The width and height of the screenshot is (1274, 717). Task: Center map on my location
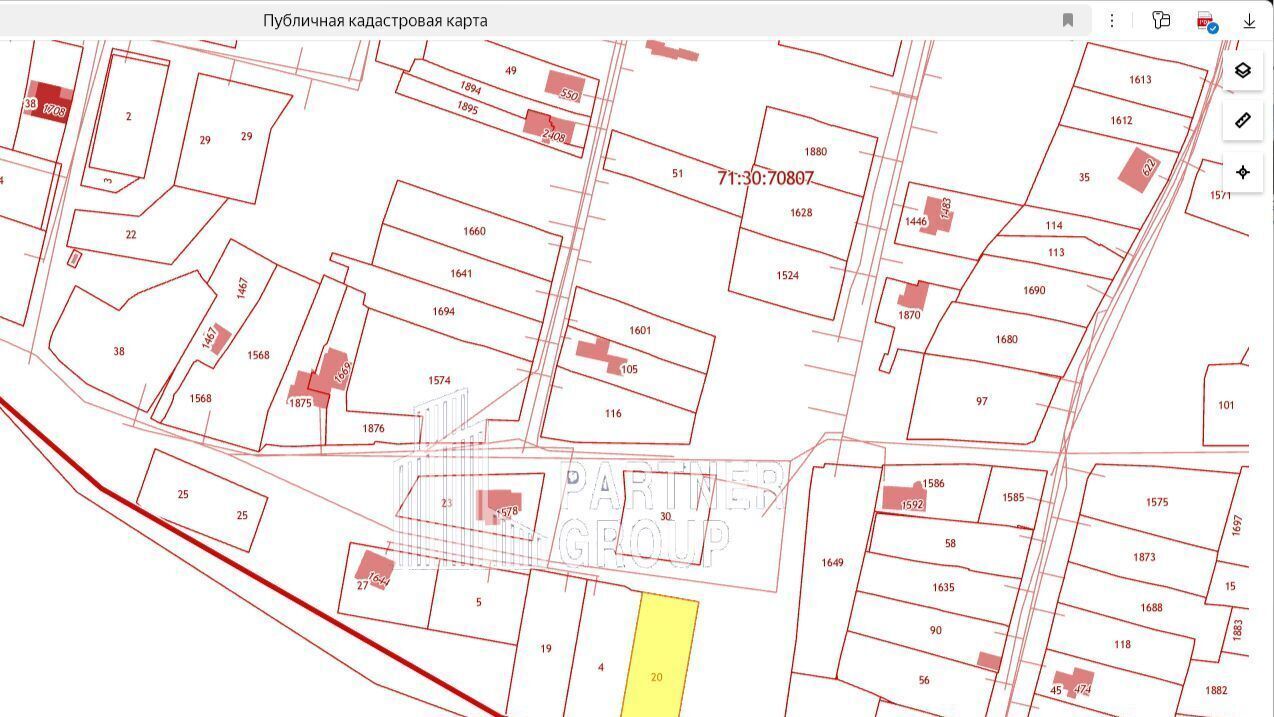tap(1242, 172)
